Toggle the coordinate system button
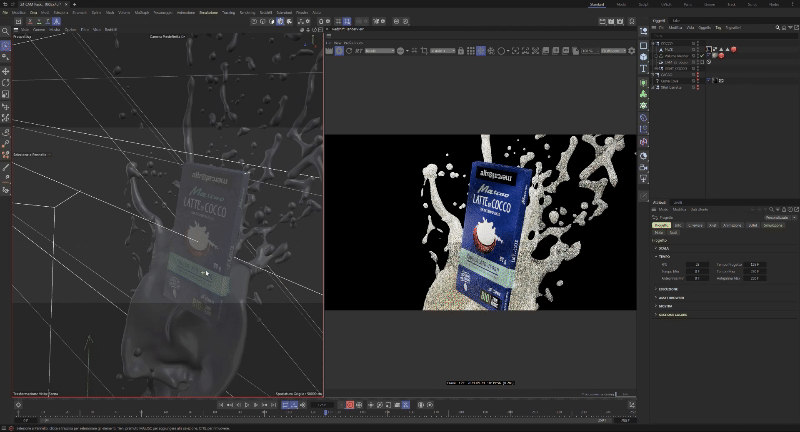Screen dimensions: 800x432 (x=56, y=21)
